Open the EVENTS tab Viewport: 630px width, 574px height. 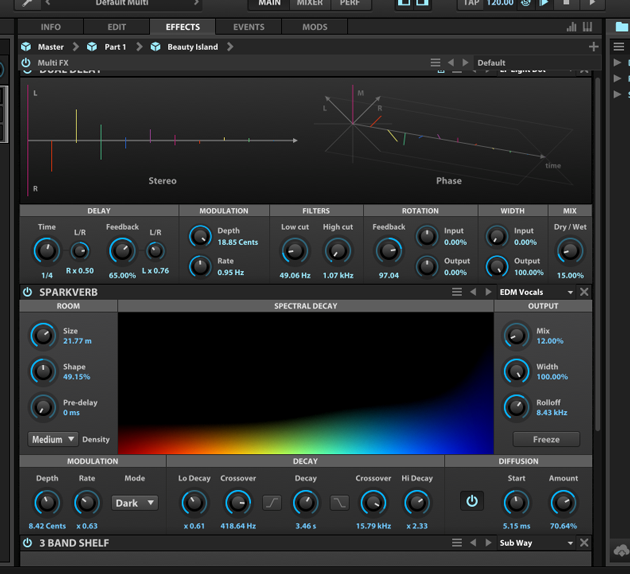(x=249, y=27)
